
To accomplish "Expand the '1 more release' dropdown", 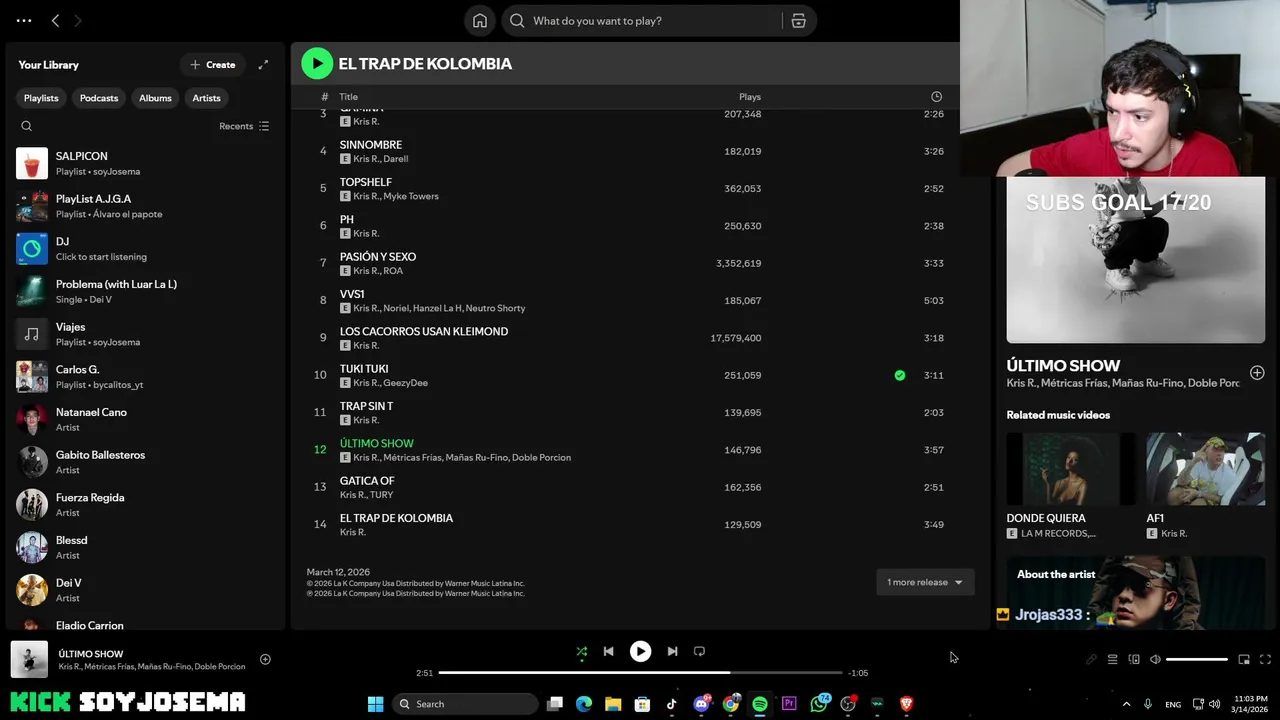I will point(925,582).
